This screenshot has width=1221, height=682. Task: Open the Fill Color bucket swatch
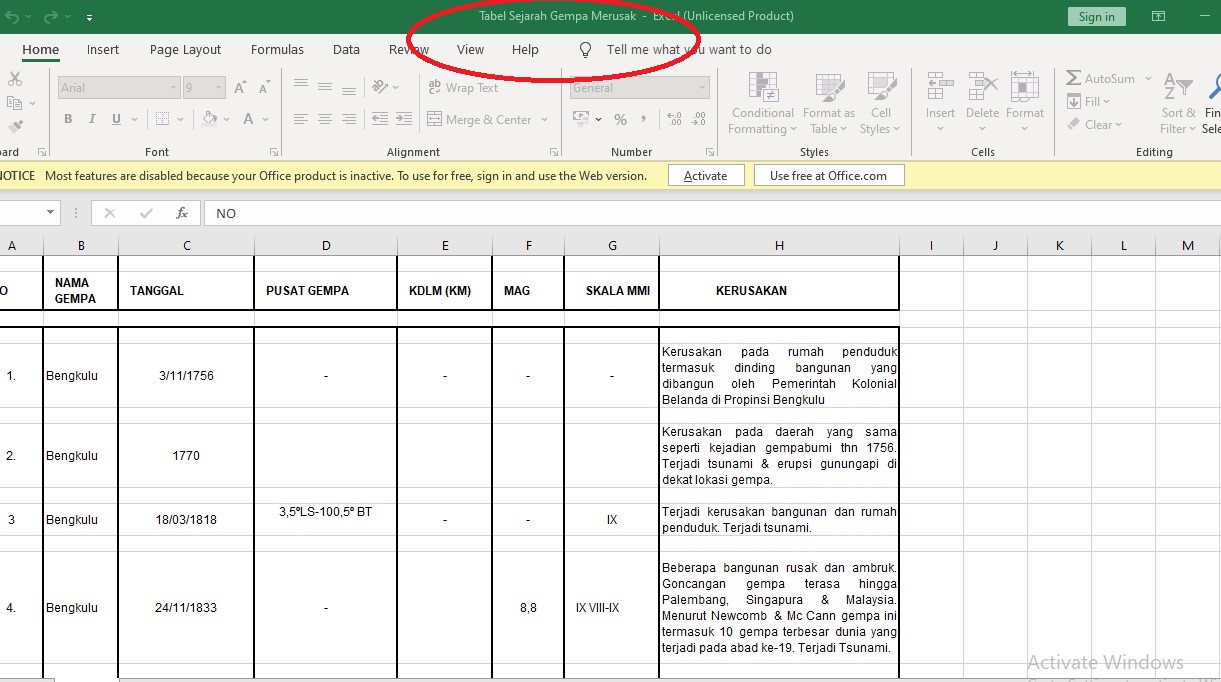coord(210,119)
